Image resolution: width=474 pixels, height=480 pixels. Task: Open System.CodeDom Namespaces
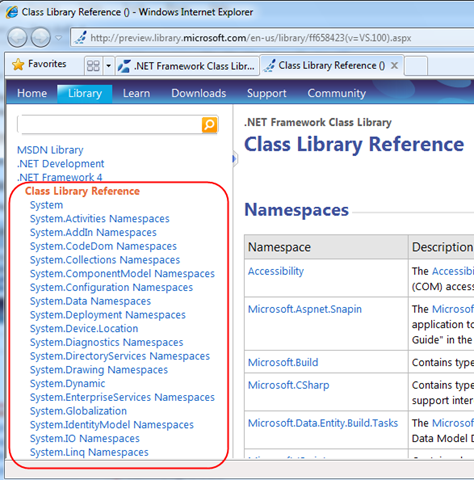coord(103,246)
